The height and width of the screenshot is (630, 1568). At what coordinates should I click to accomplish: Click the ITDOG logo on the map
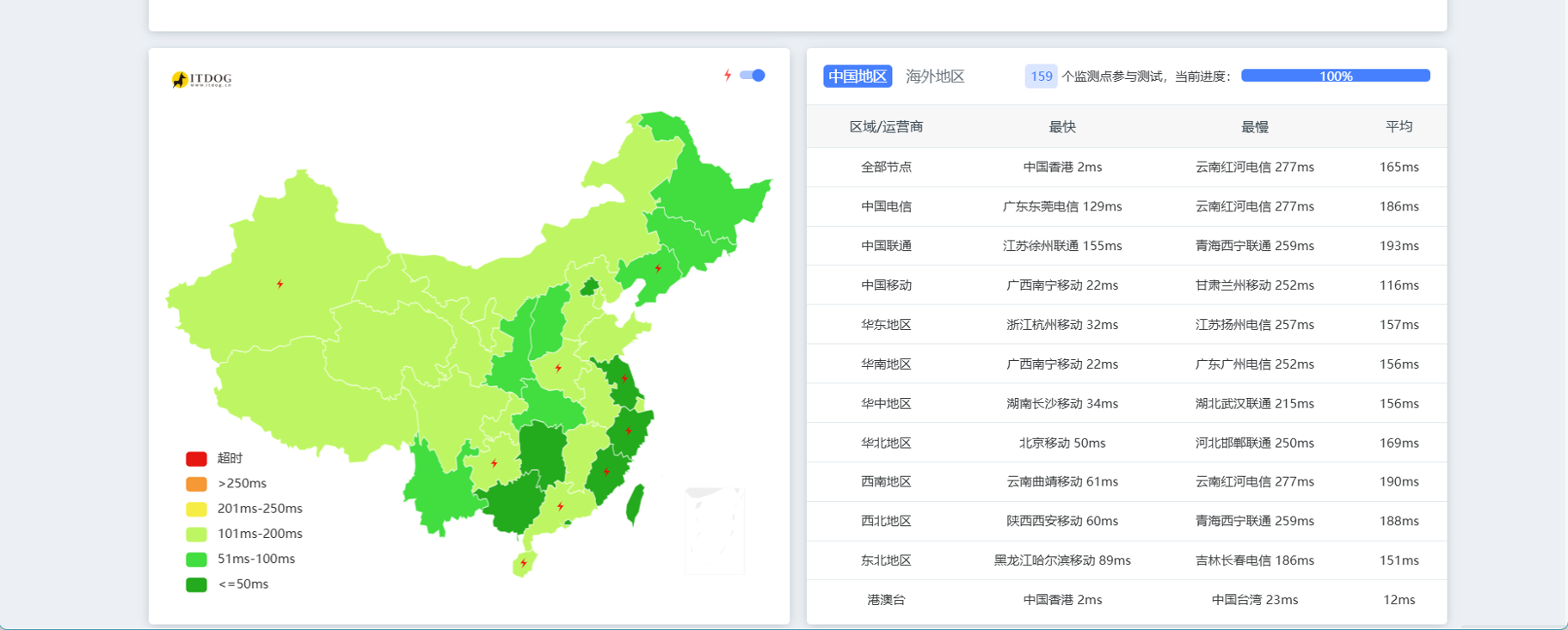(201, 79)
